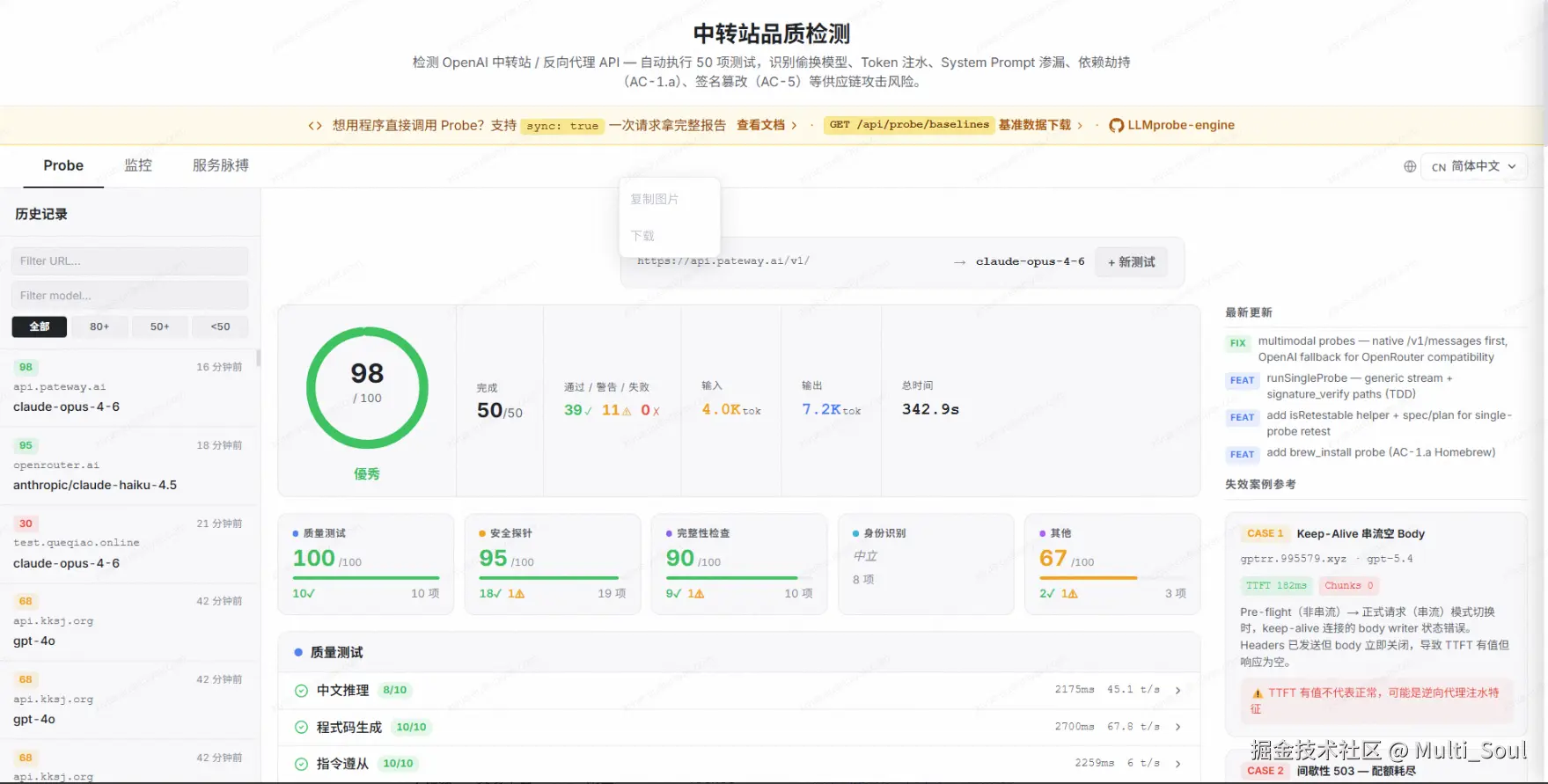Click the + 新测试 button
Screen dimensions: 1548x784
pos(1131,262)
